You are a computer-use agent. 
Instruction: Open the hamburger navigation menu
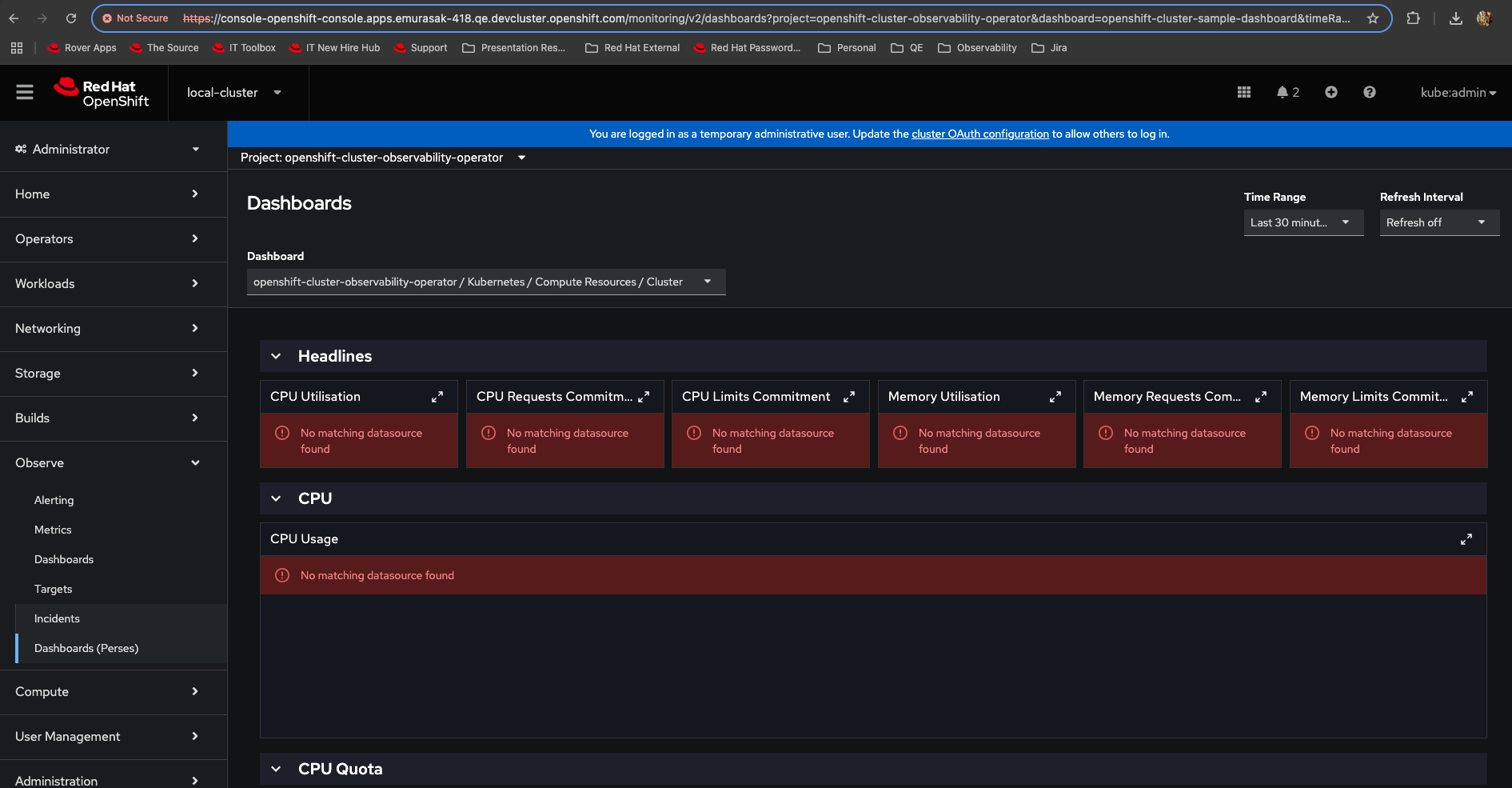pyautogui.click(x=25, y=93)
